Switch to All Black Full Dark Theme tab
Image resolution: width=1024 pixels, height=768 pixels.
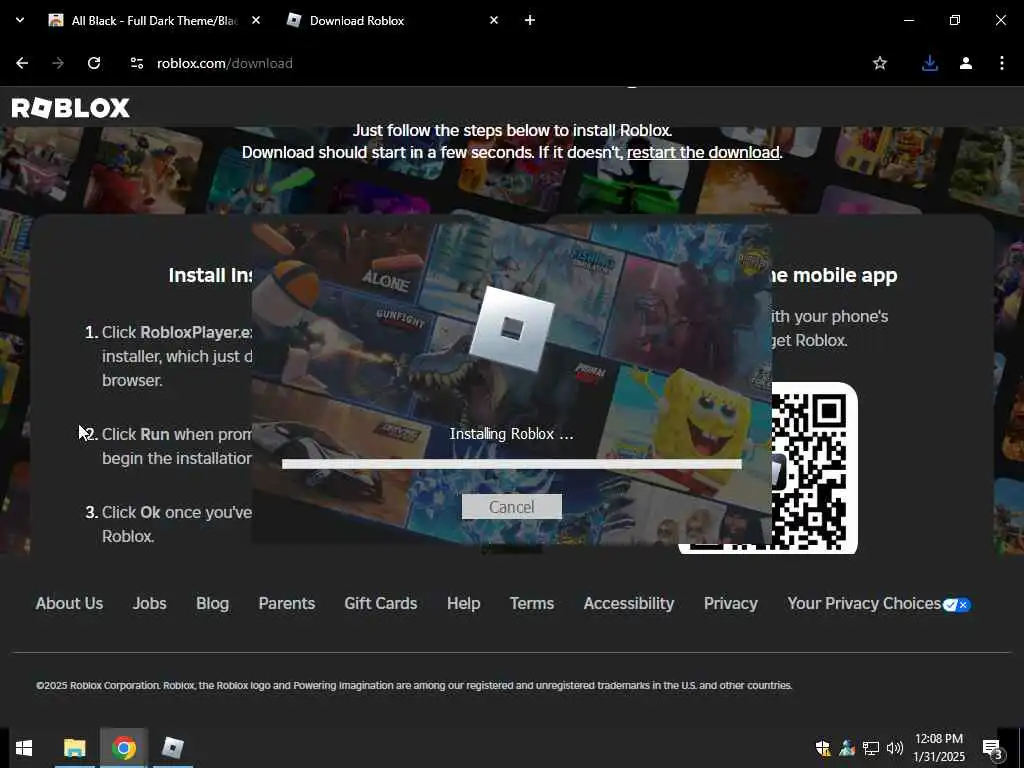point(155,20)
